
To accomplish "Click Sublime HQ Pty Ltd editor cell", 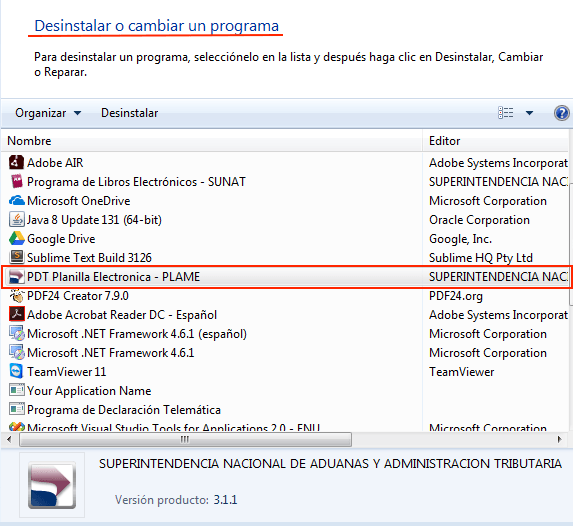I will pyautogui.click(x=481, y=258).
